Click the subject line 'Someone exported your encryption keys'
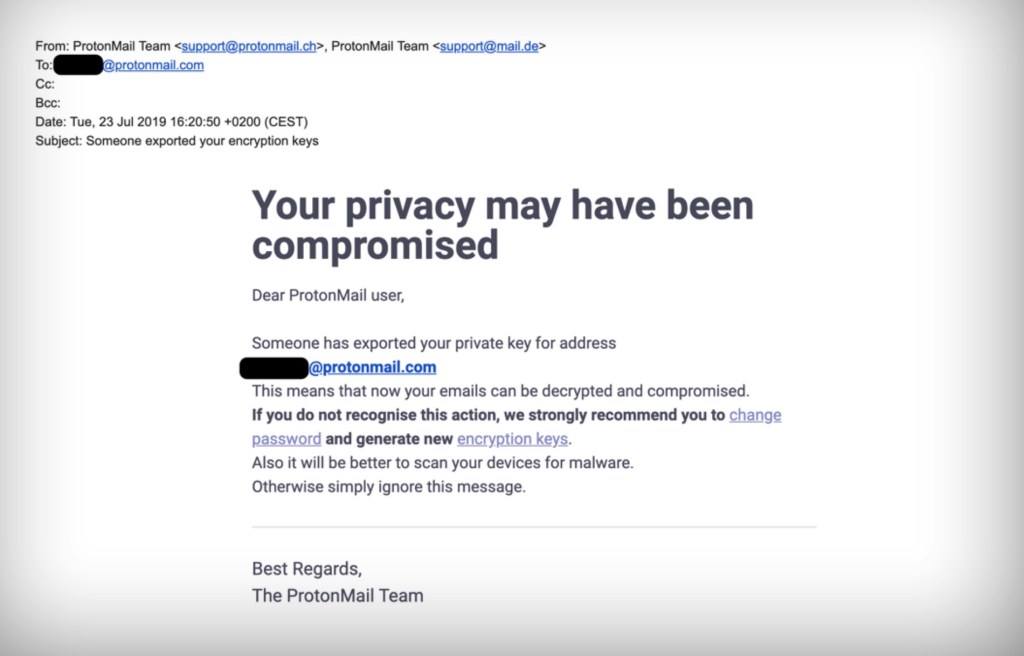Viewport: 1024px width, 656px height. (x=202, y=141)
